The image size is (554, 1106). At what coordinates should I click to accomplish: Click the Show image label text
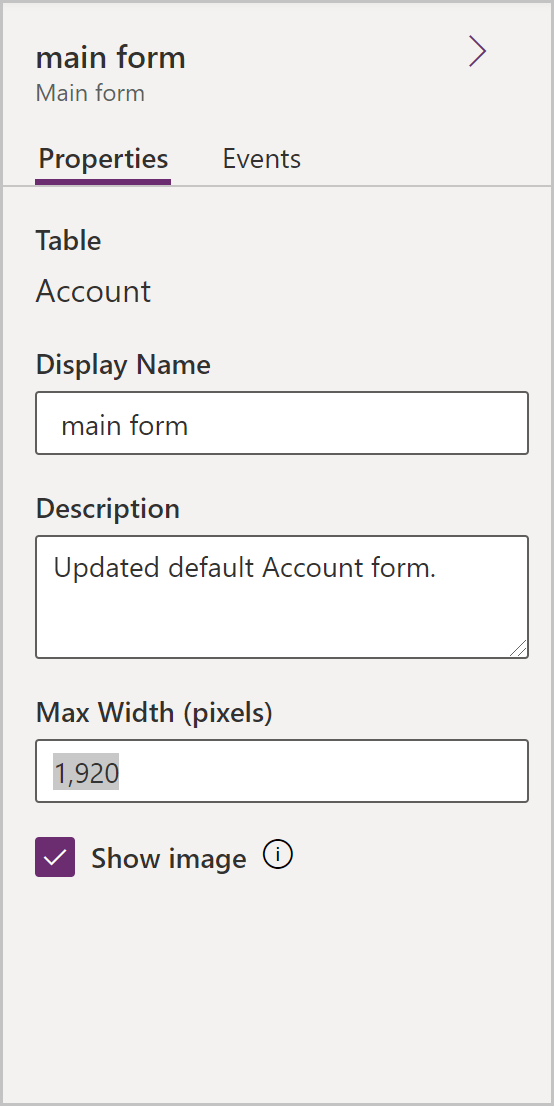[169, 858]
